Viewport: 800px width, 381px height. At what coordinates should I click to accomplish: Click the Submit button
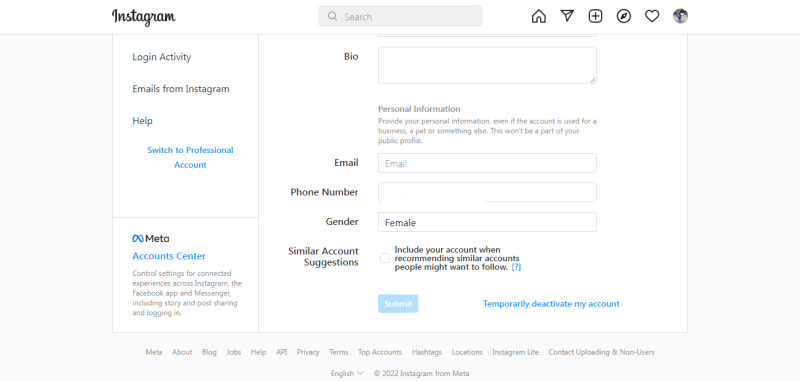coord(398,303)
